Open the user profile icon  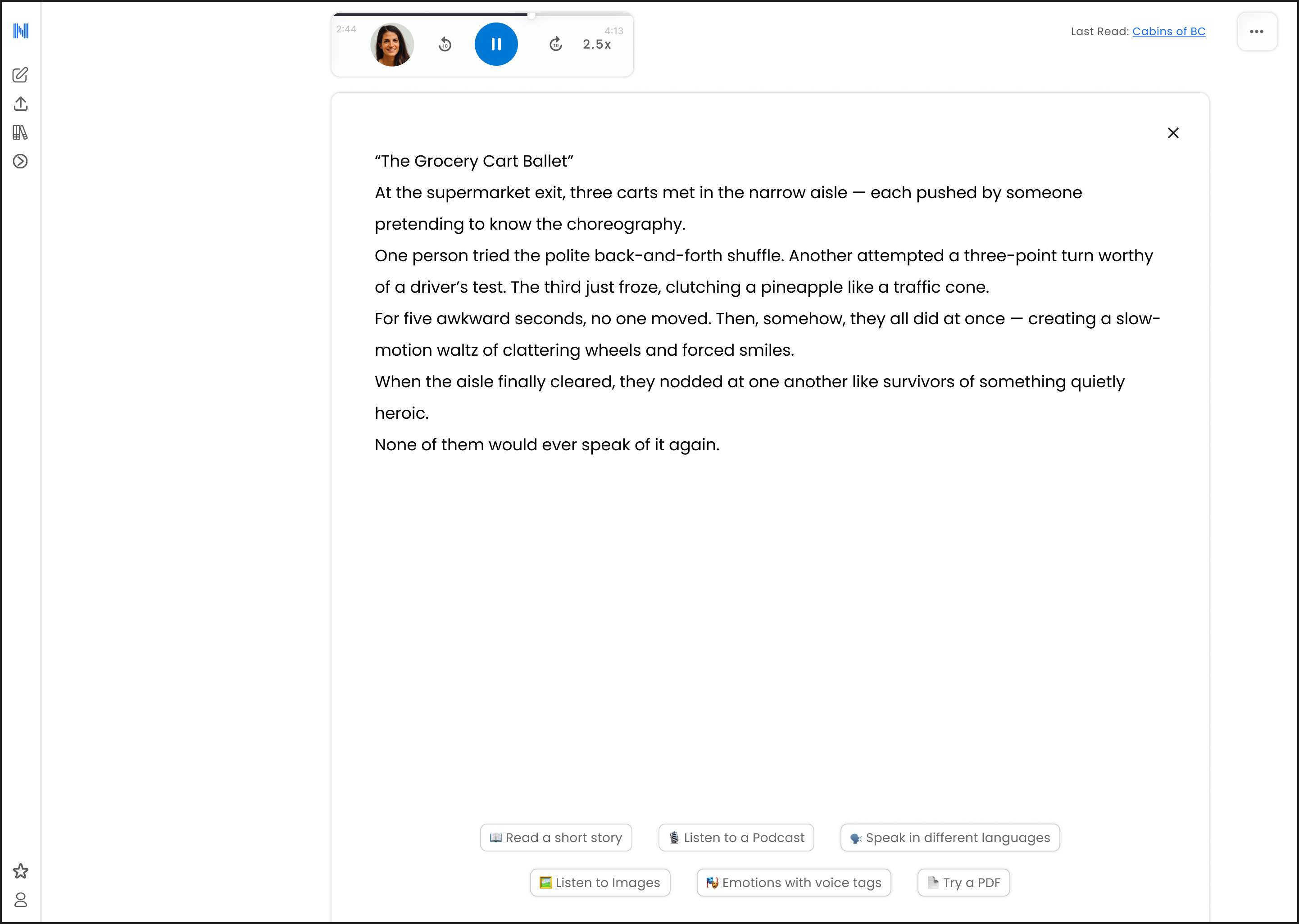click(20, 900)
